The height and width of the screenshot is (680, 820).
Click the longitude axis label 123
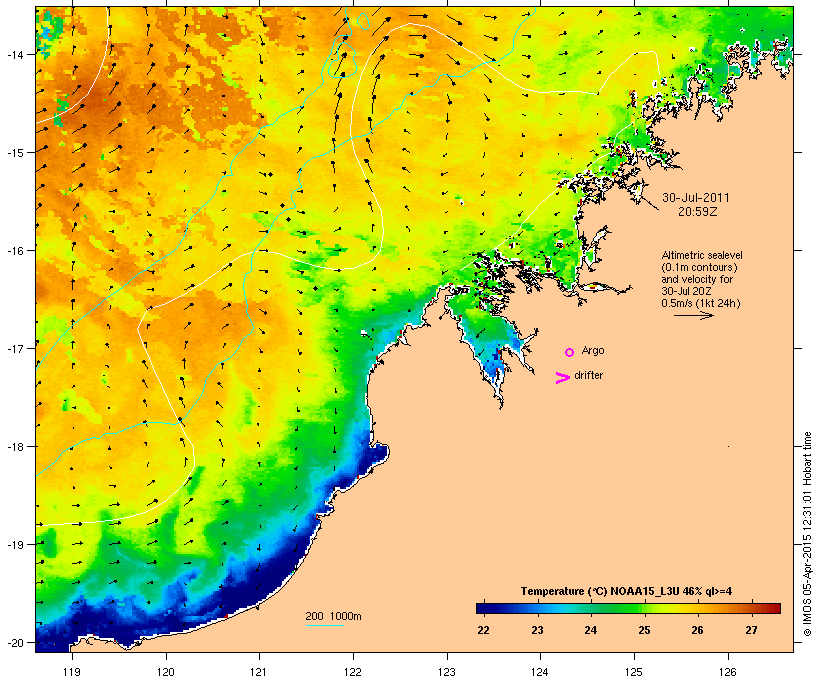[447, 672]
